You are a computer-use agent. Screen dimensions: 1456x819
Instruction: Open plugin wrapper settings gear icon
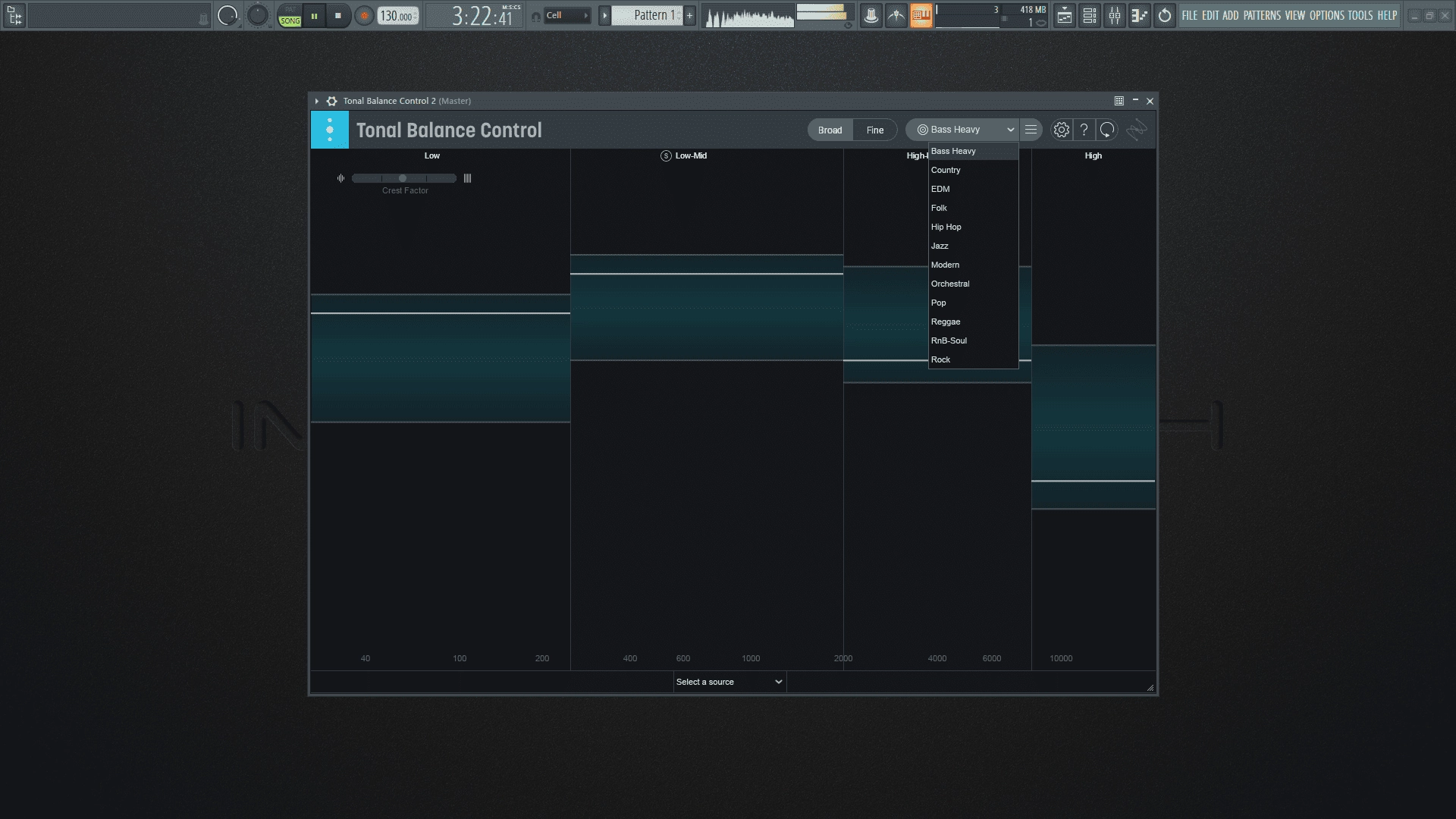click(x=331, y=101)
